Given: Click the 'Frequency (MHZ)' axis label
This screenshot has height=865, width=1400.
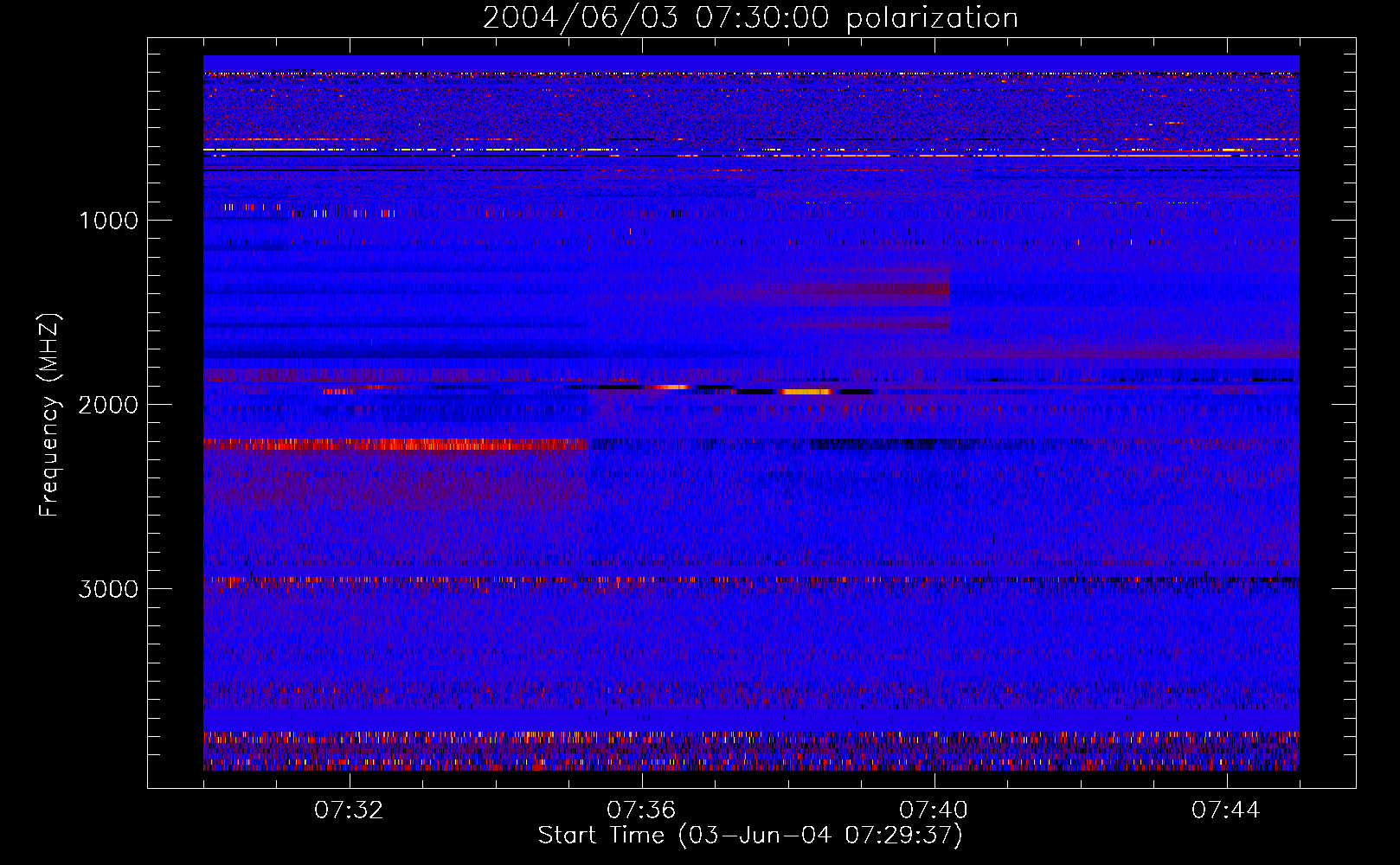Looking at the screenshot, I should coord(49,415).
